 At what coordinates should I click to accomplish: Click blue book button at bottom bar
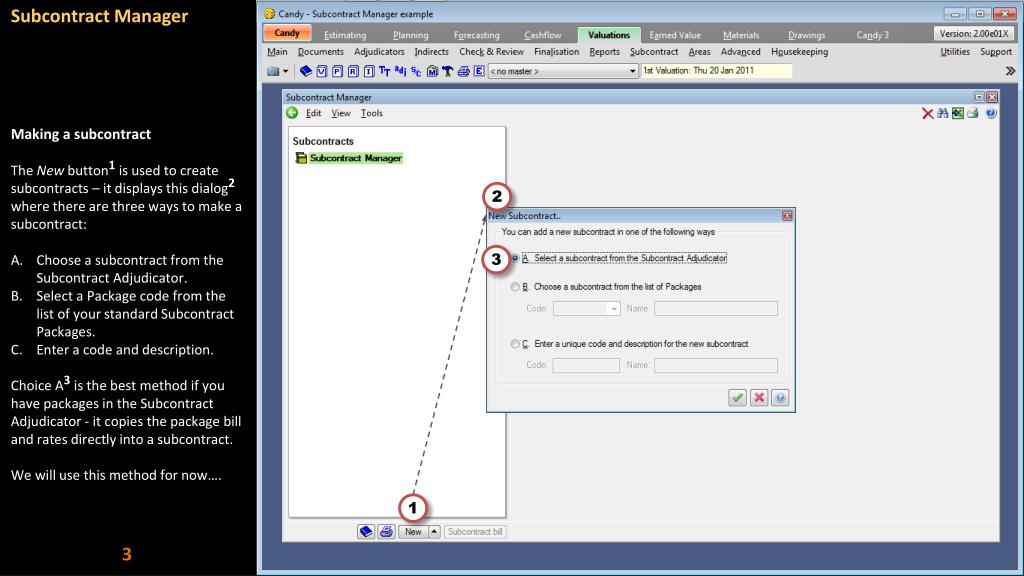coord(366,532)
